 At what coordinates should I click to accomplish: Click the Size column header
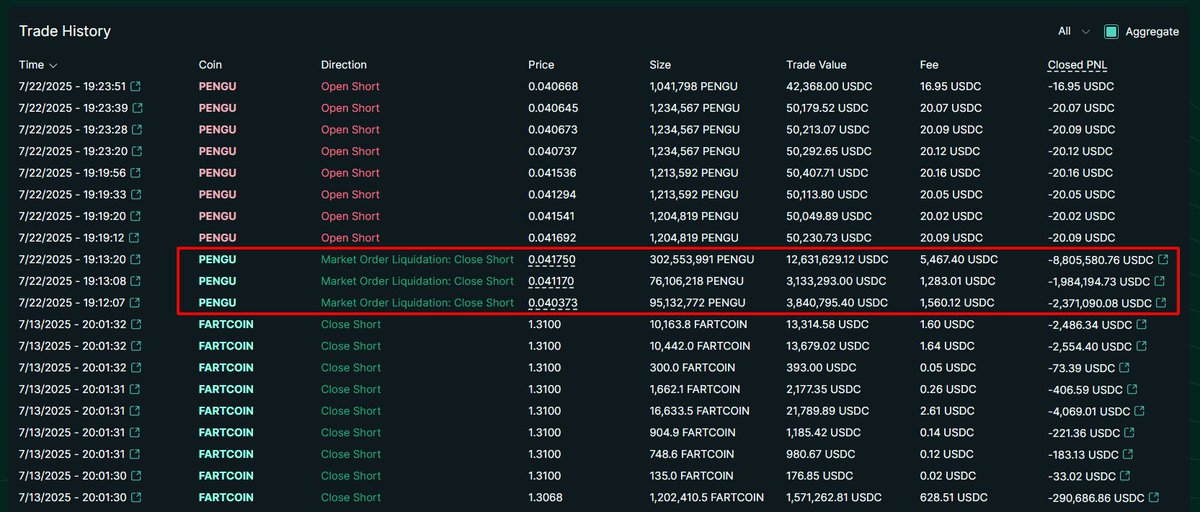660,65
